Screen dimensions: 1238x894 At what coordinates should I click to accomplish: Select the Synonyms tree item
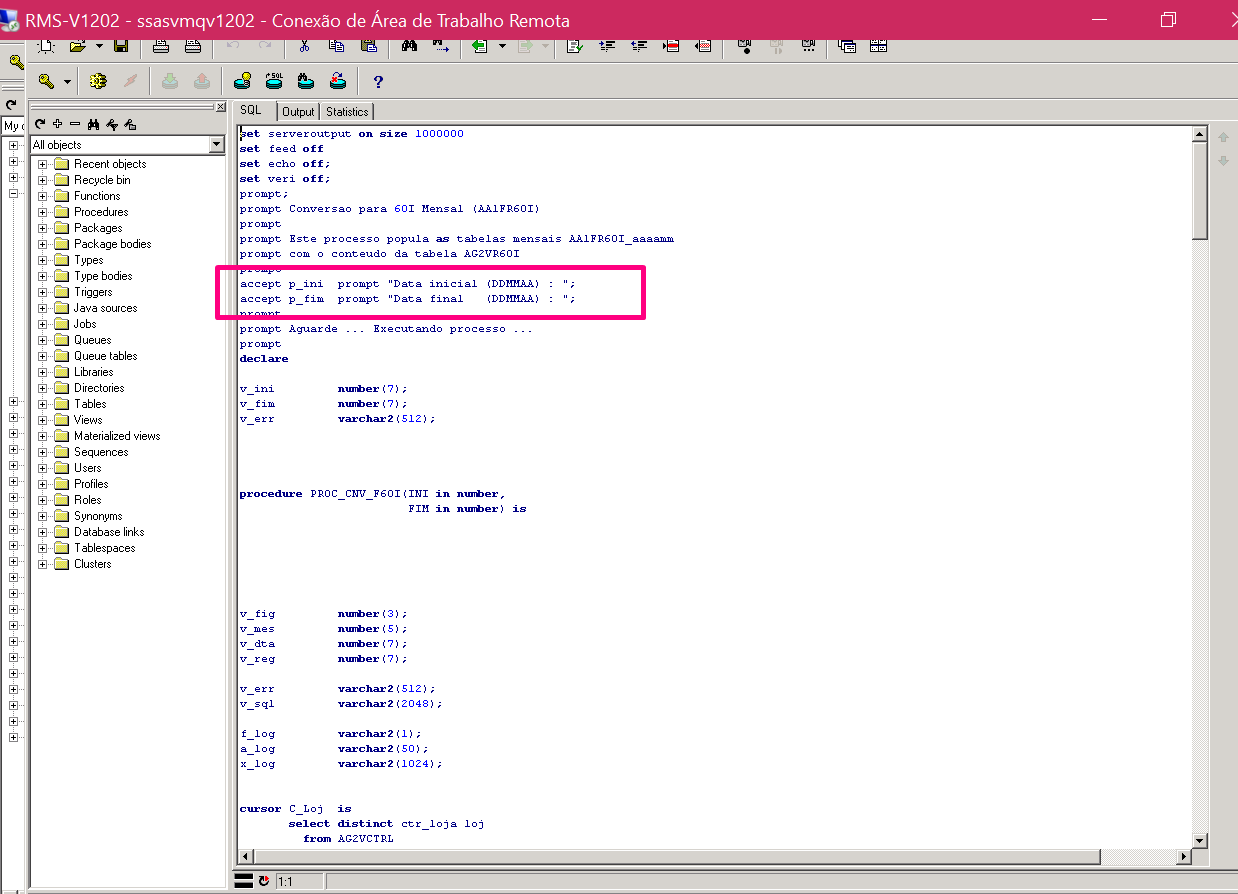[x=98, y=516]
